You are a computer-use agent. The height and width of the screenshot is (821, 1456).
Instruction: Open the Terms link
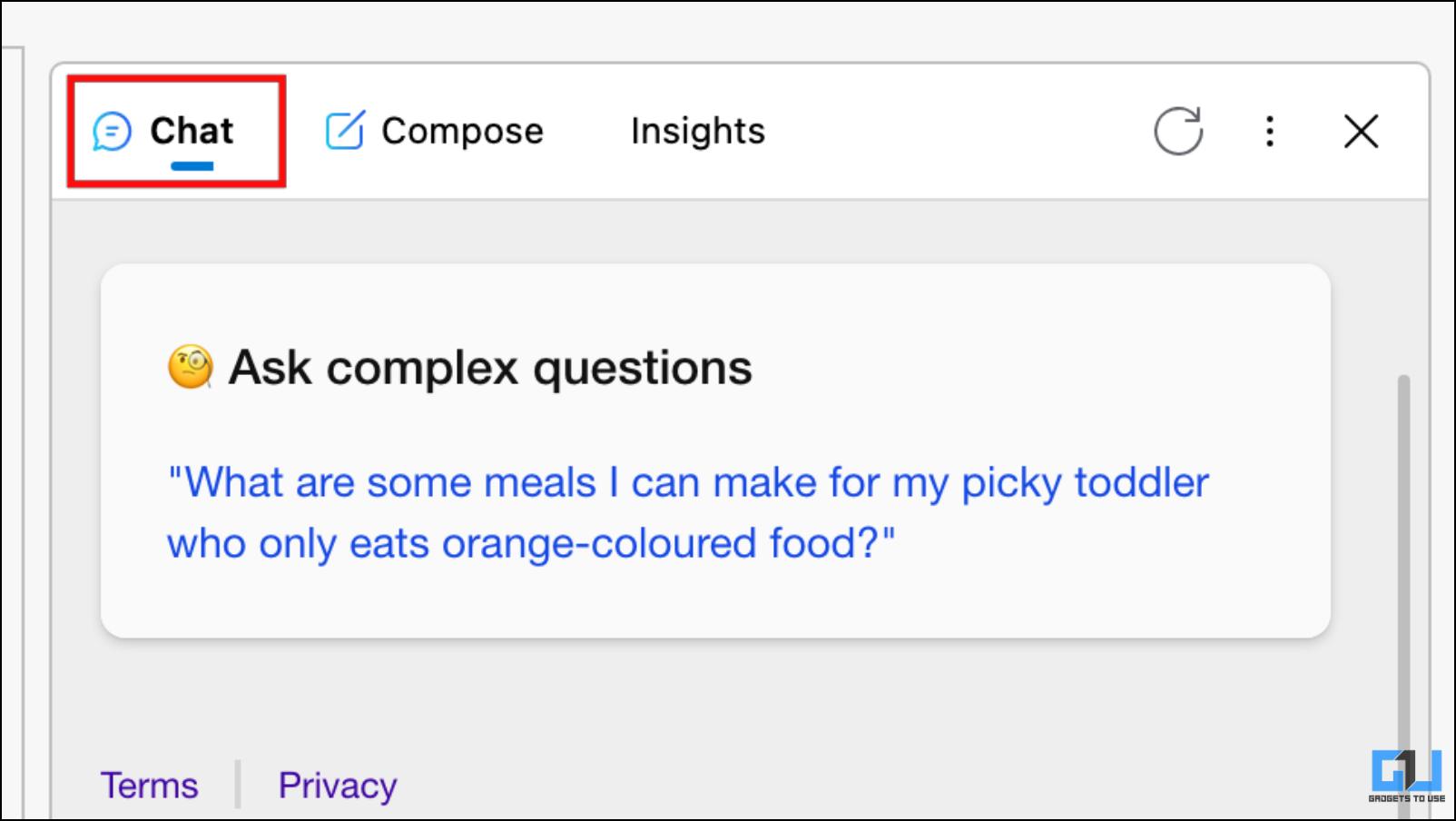tap(149, 785)
